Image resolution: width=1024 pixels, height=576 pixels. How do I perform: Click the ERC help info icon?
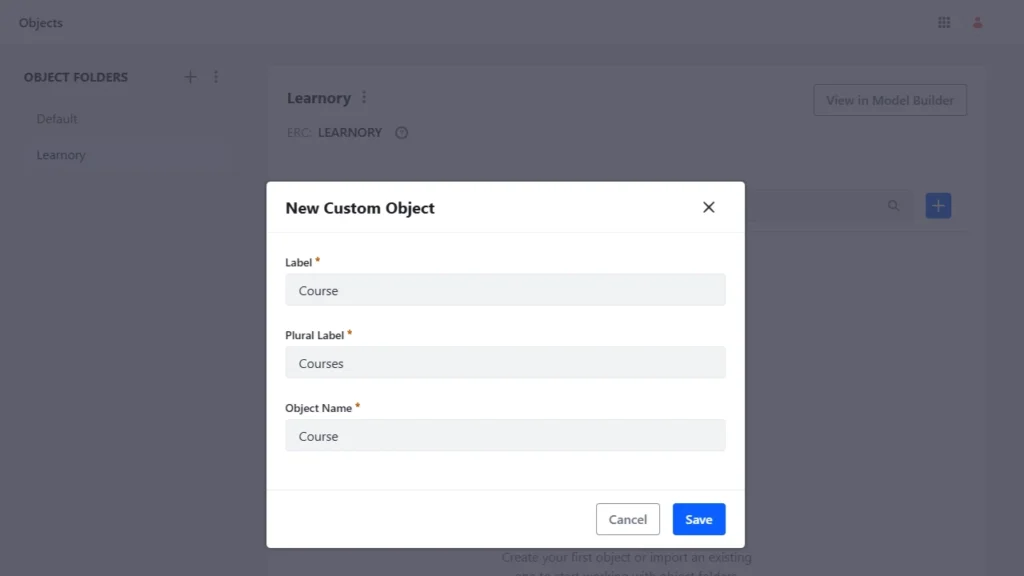[x=402, y=133]
